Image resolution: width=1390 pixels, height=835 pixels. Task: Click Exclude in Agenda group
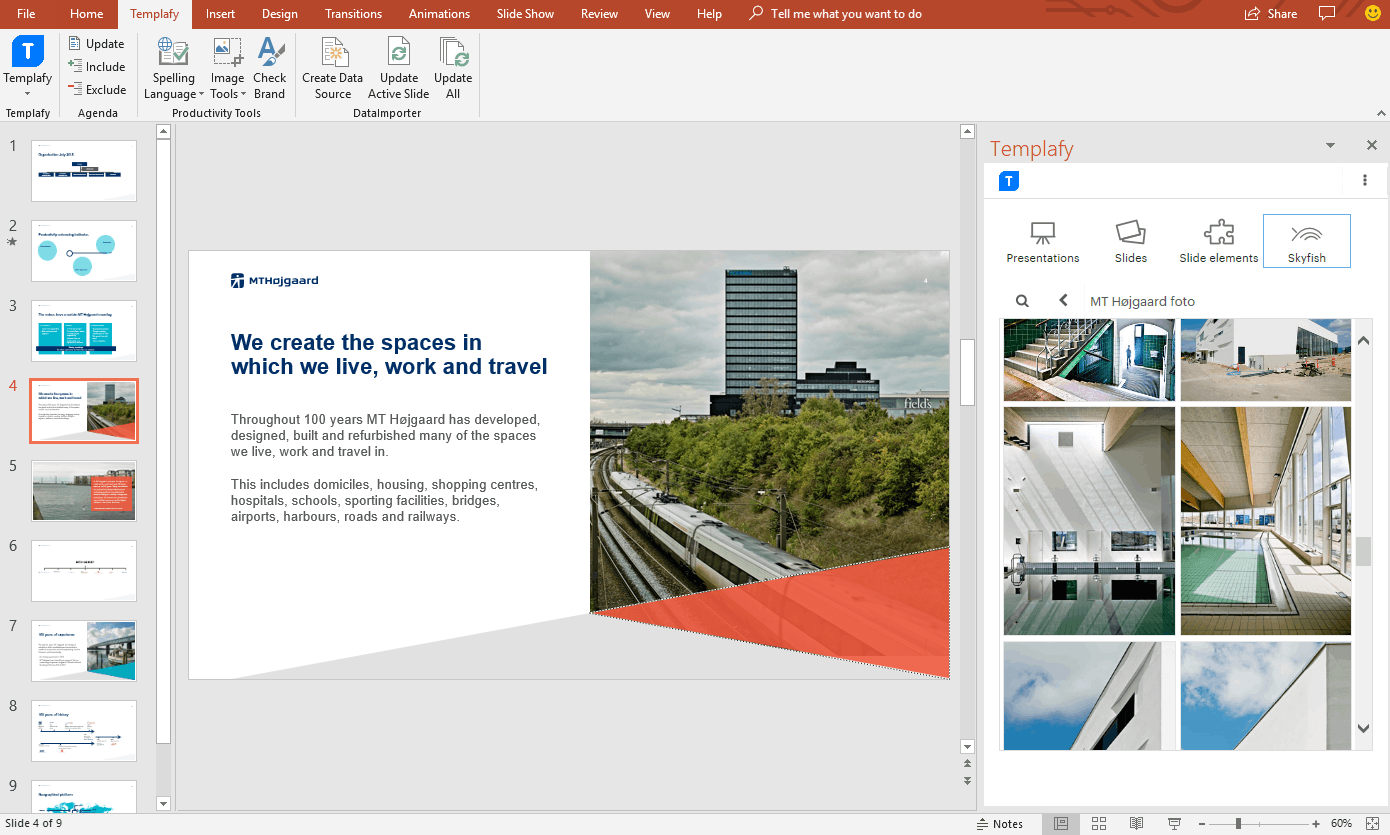(x=96, y=90)
